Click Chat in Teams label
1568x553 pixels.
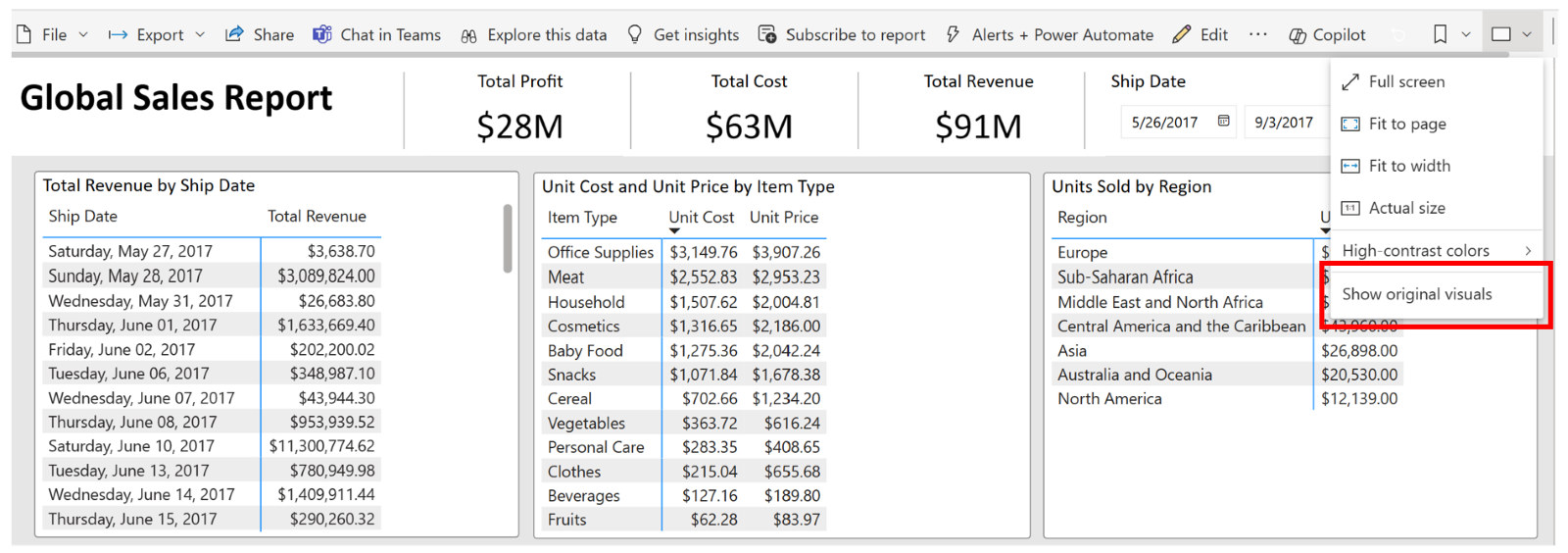click(x=390, y=34)
